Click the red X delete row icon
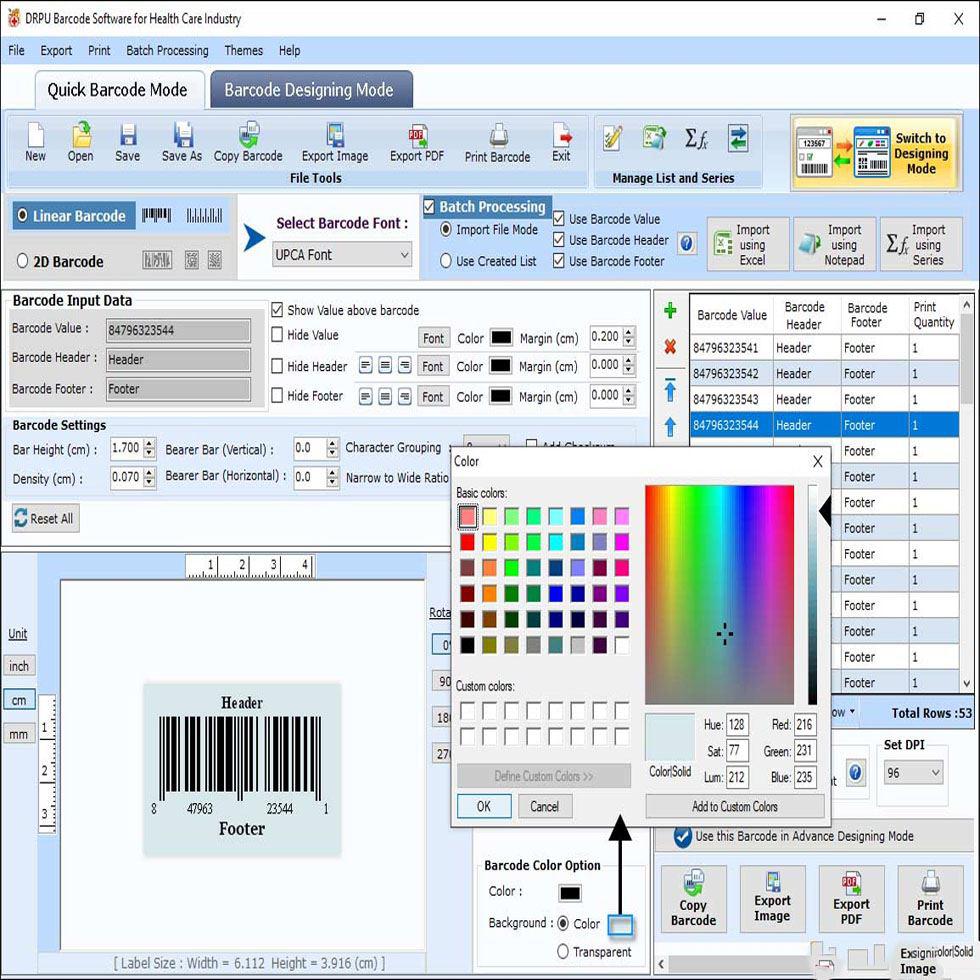This screenshot has height=980, width=980. click(x=670, y=347)
